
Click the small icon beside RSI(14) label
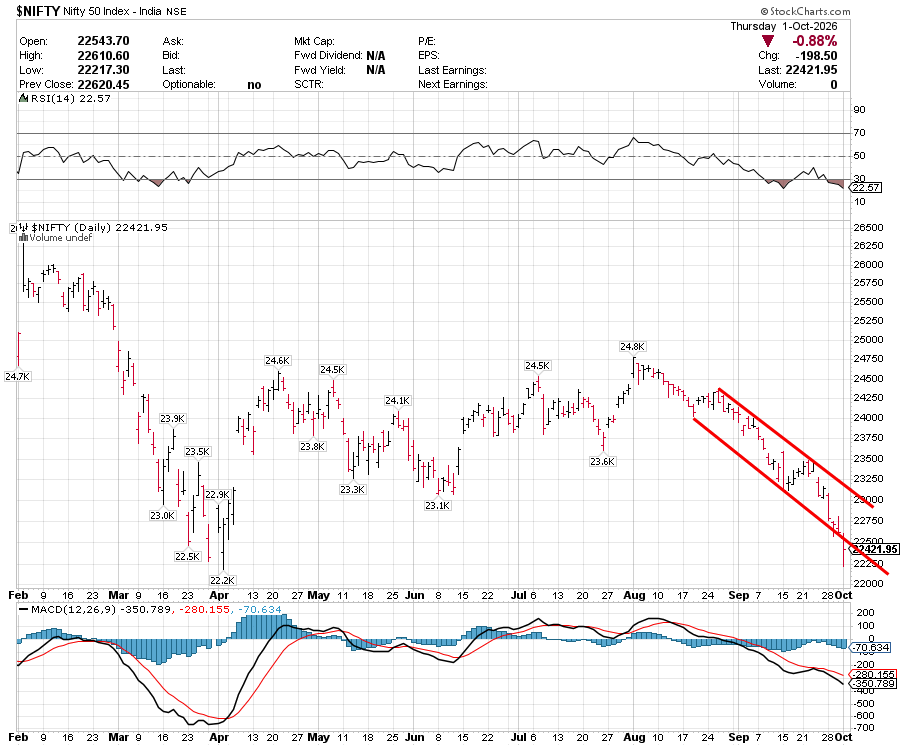point(24,98)
